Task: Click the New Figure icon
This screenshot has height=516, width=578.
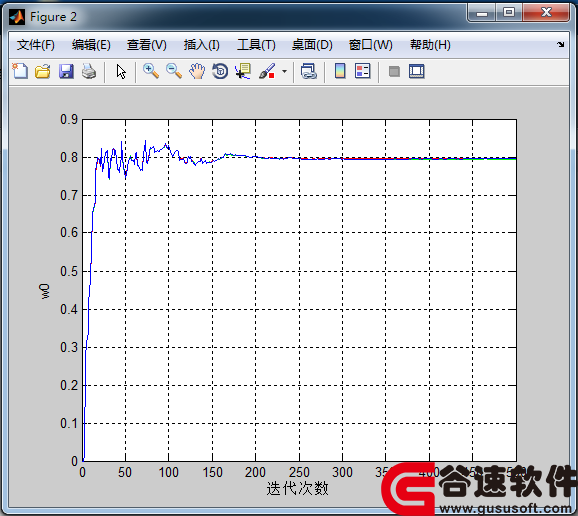Action: pyautogui.click(x=20, y=71)
